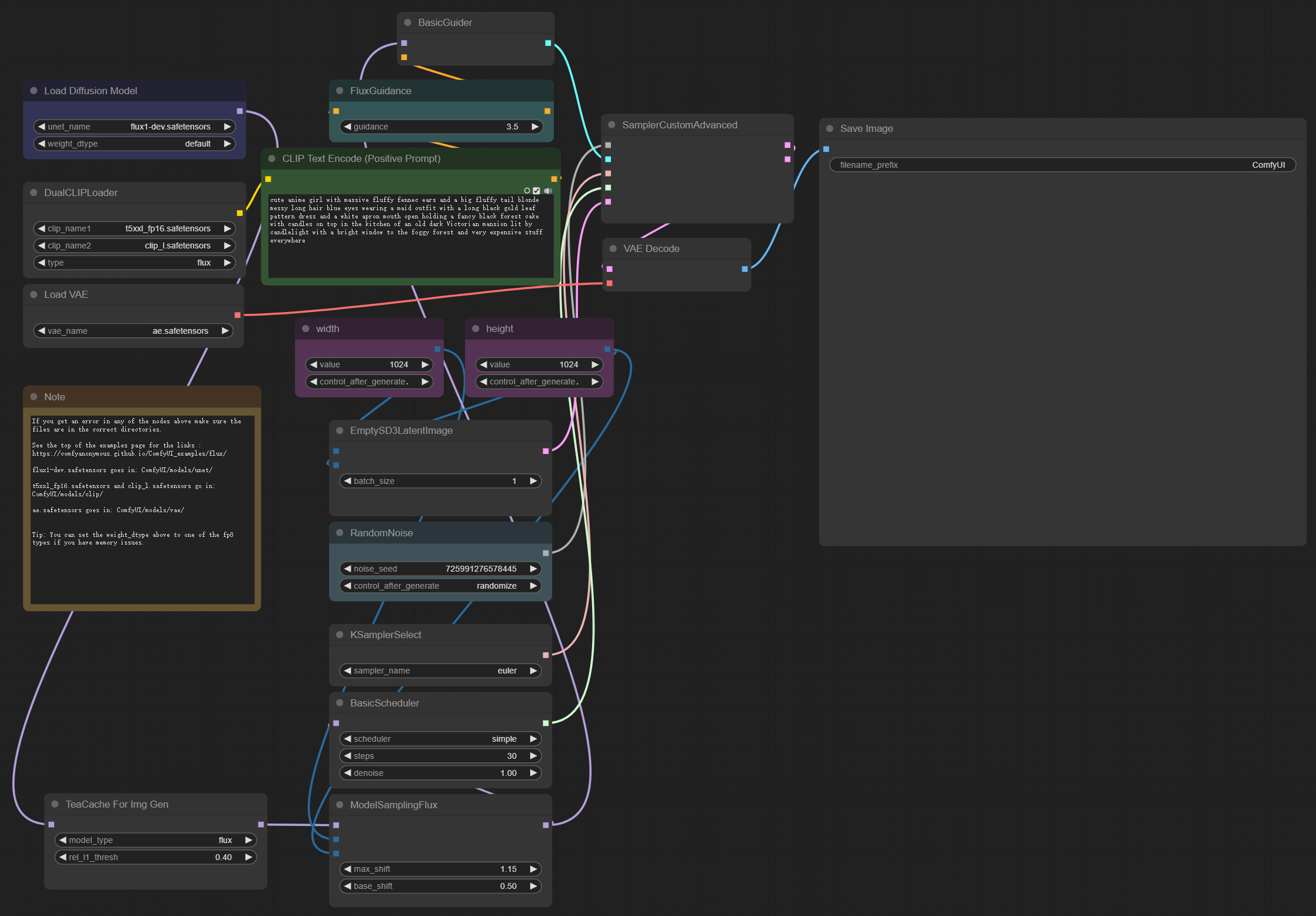Collapse the BasicGuider node with its title dot
This screenshot has width=1316, height=916.
(x=407, y=22)
